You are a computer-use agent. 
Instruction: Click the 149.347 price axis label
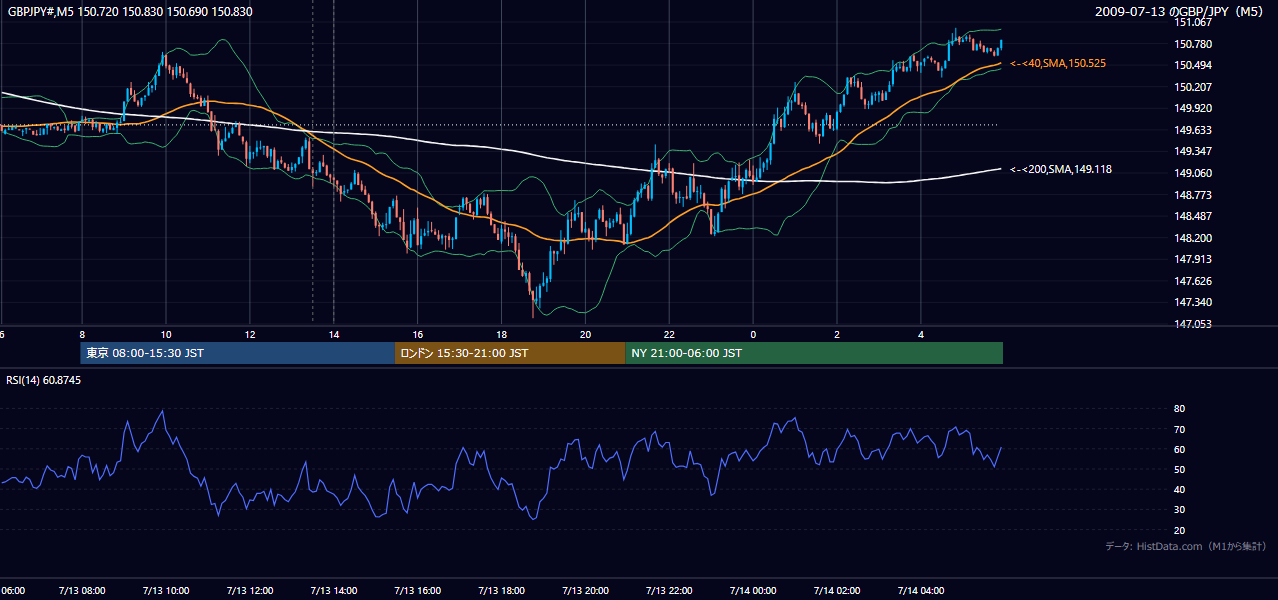[1193, 152]
